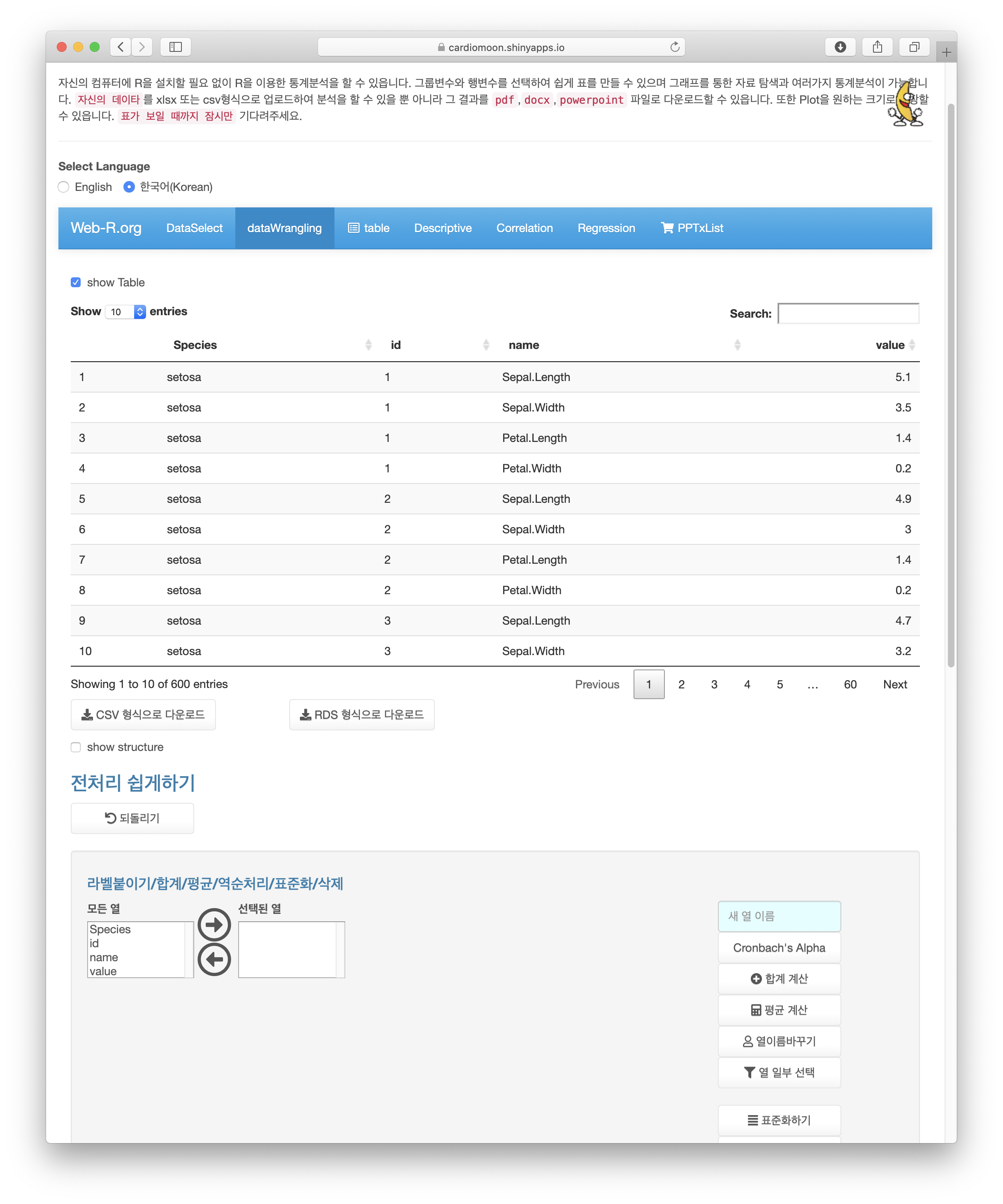The width and height of the screenshot is (1003, 1204).
Task: Show all tabs overview icon
Action: (914, 47)
